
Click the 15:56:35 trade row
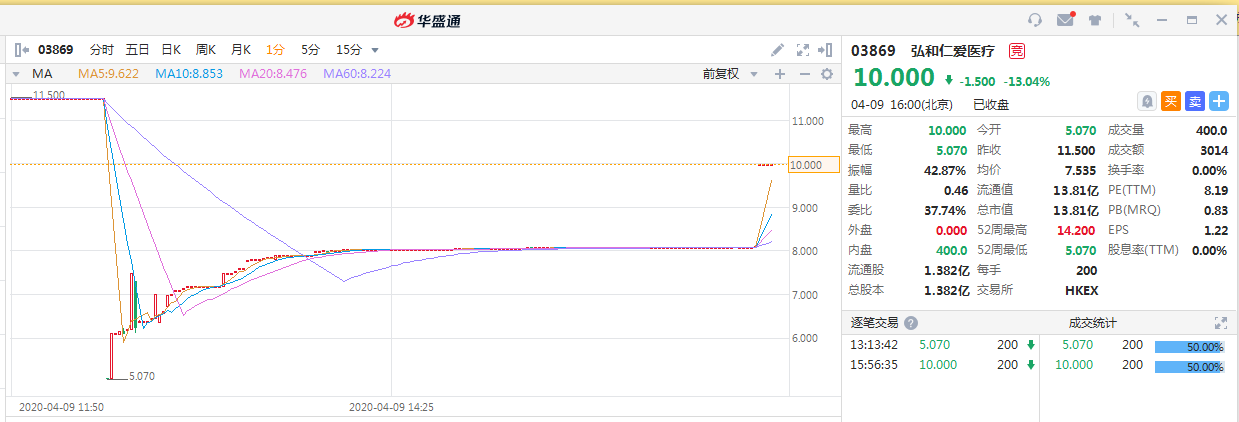944,365
